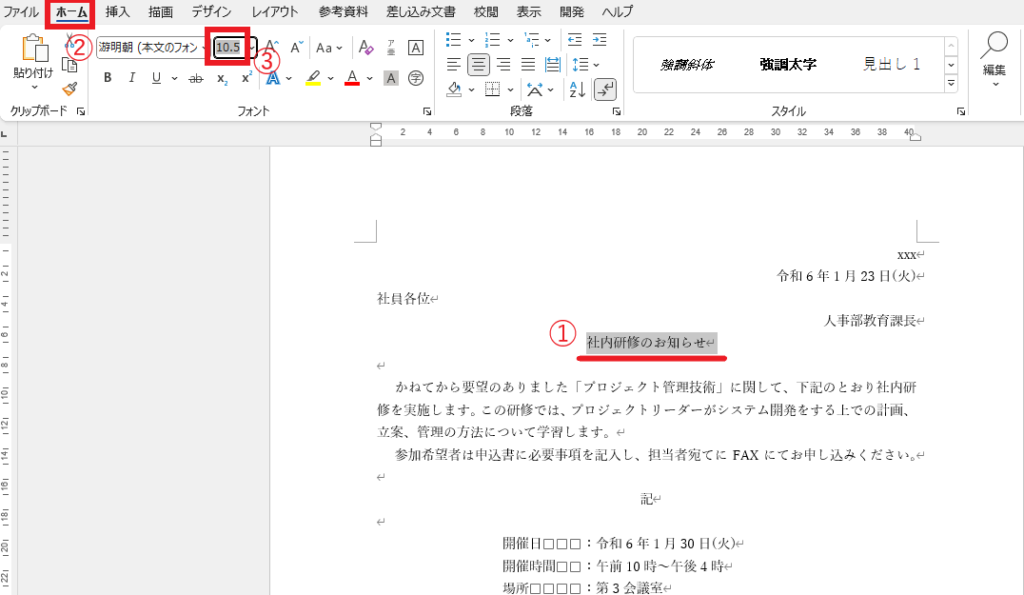Screen dimensions: 1024x595
Task: Apply the 強調斜体 style
Action: tap(687, 65)
